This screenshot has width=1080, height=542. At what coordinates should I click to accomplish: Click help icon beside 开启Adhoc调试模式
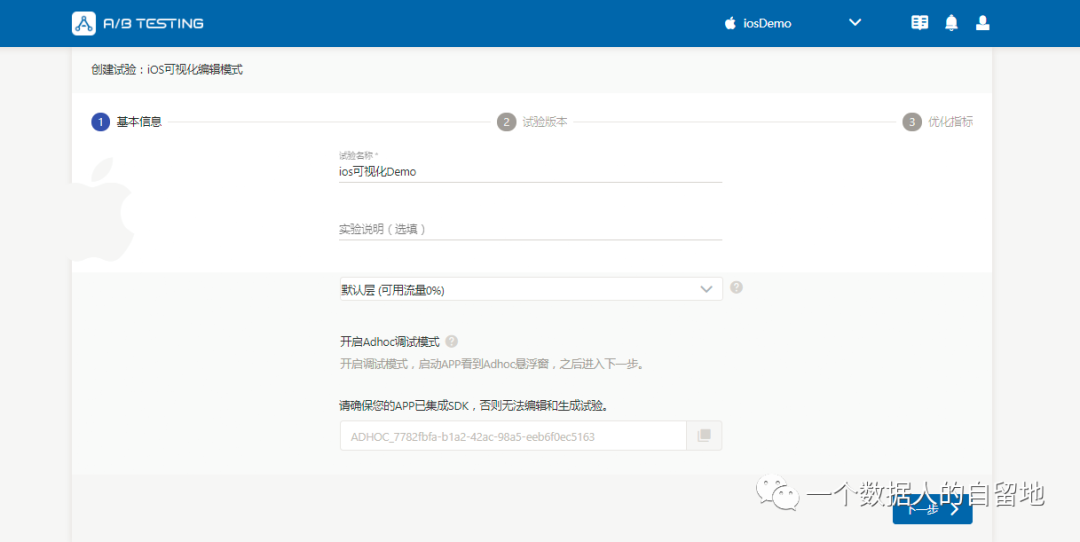452,341
